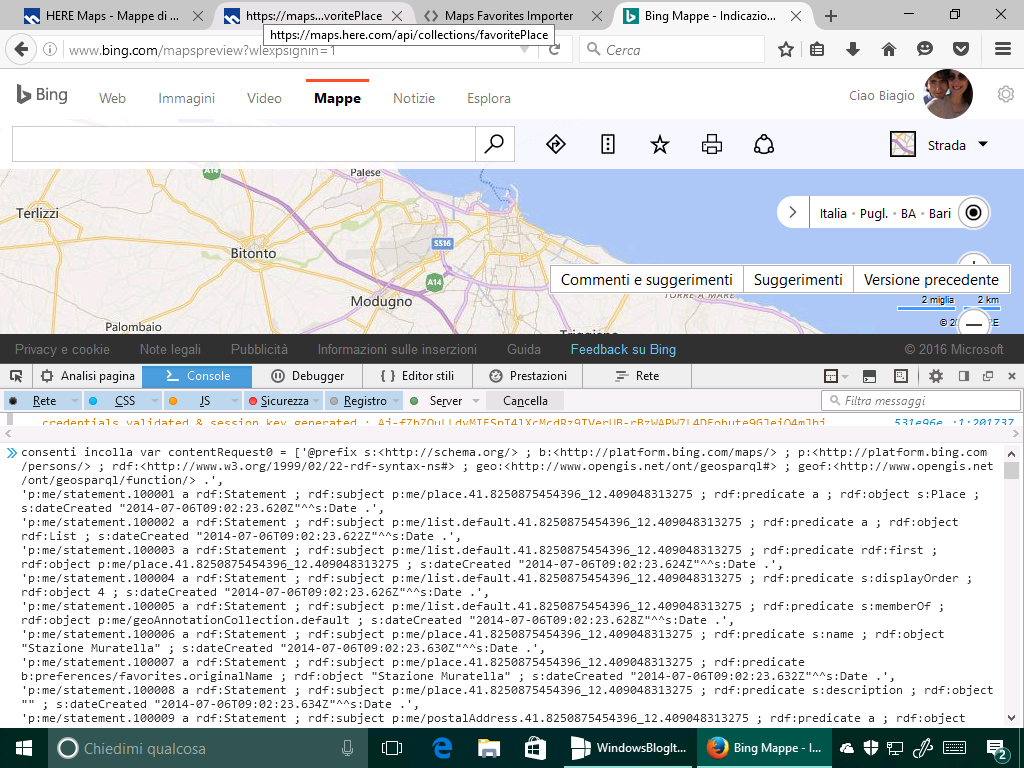Viewport: 1024px width, 768px height.
Task: Expand the location breadcrumb chevron
Action: (x=793, y=213)
